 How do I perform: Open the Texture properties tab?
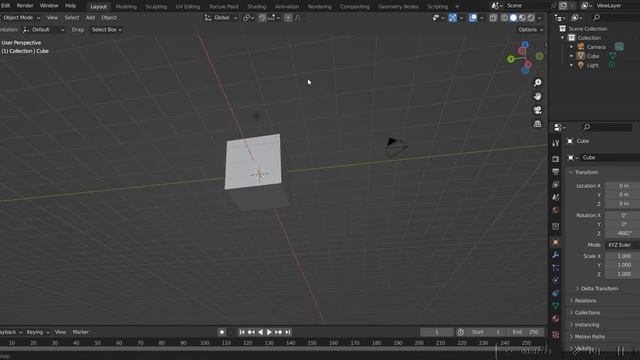556,335
